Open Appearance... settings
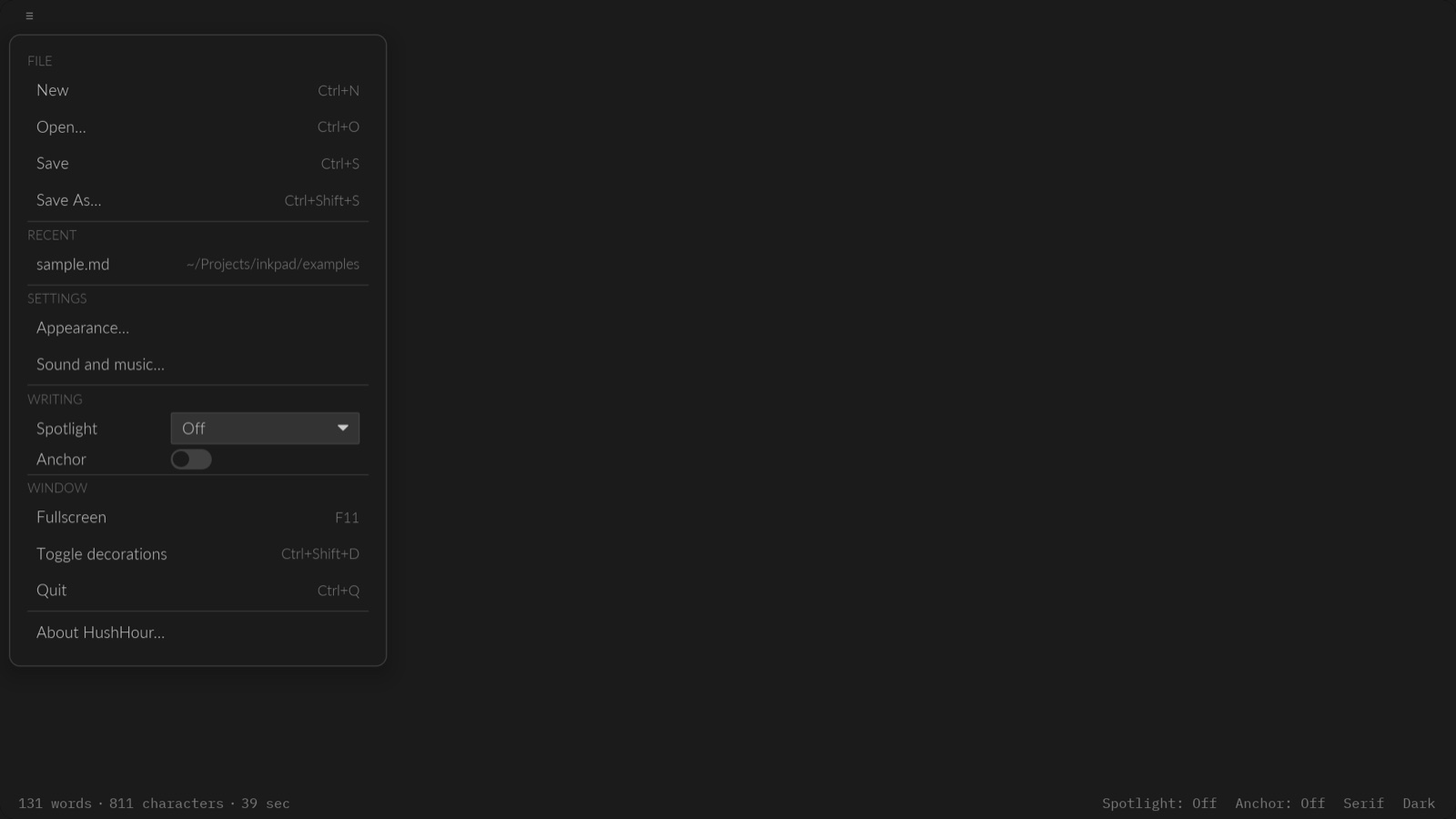The width and height of the screenshot is (1456, 819). 197,328
